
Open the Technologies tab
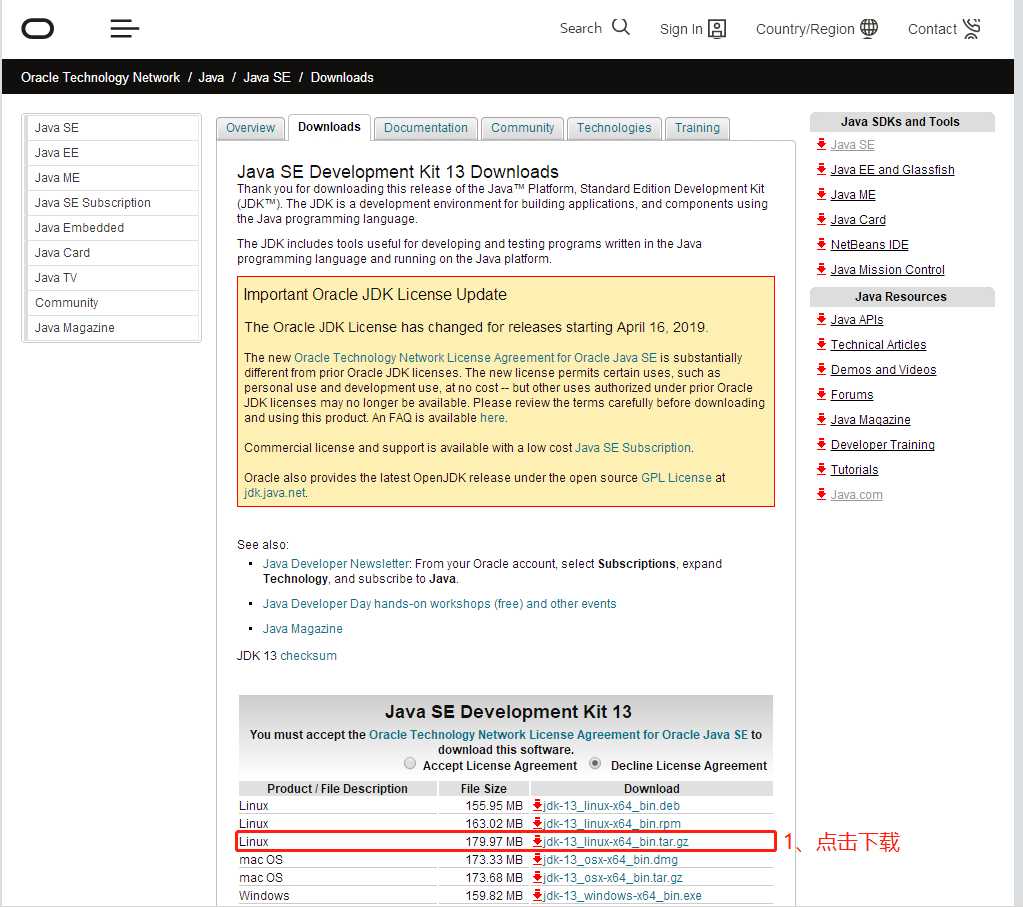click(x=614, y=128)
